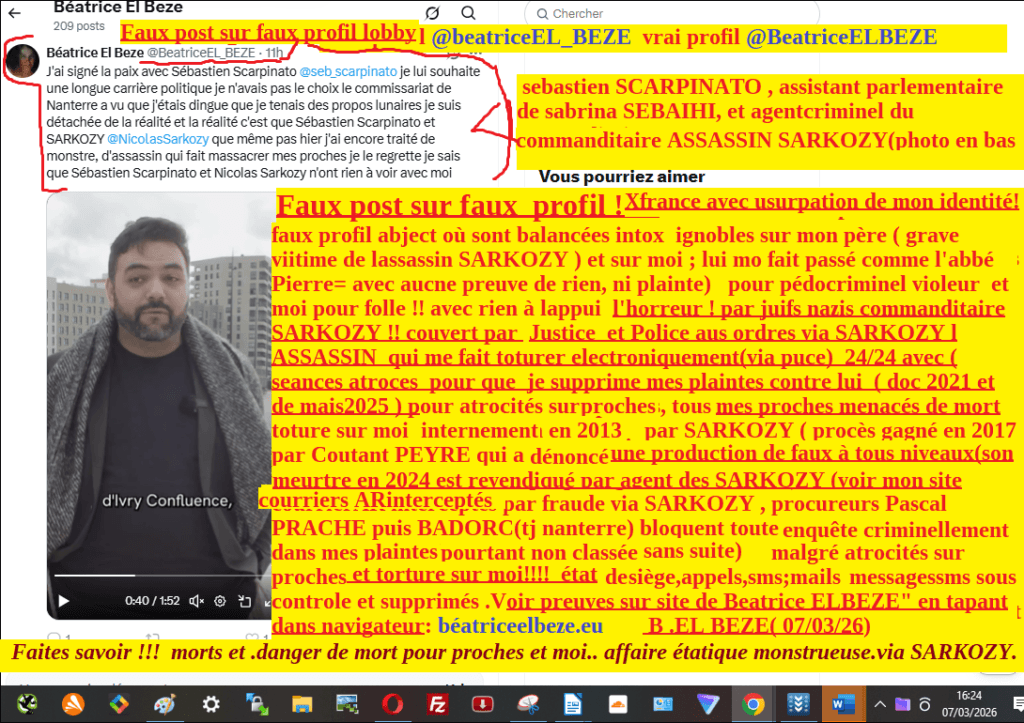
Task: Open FileZilla from the taskbar
Action: click(x=436, y=703)
